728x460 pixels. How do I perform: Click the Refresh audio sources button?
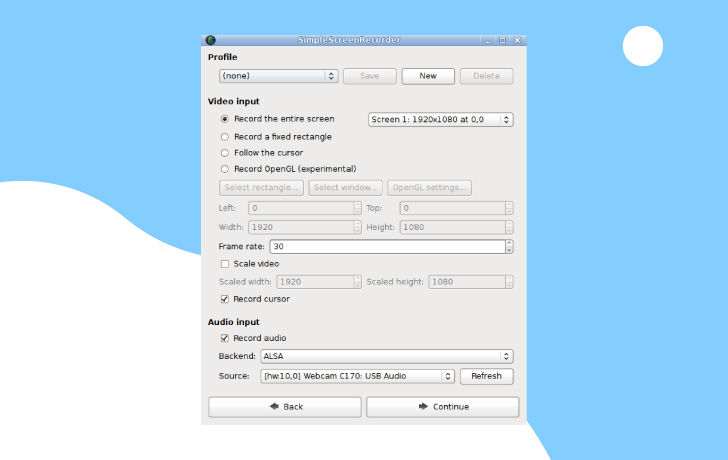[x=487, y=376]
